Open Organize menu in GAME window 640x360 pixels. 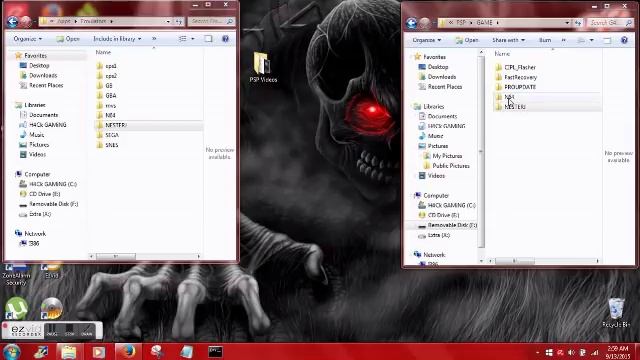pos(427,40)
